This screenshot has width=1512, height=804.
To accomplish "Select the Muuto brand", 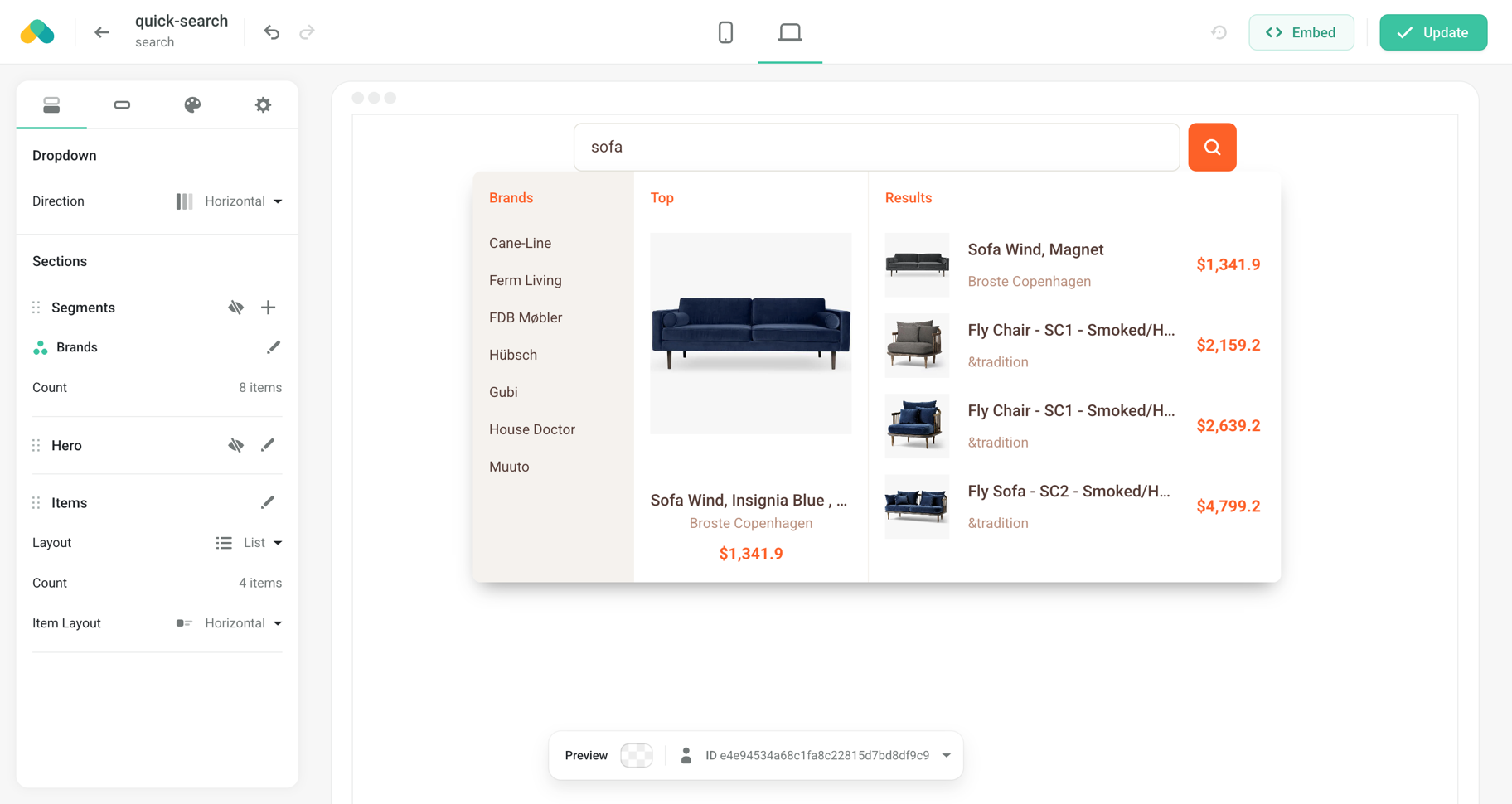I will click(x=509, y=467).
